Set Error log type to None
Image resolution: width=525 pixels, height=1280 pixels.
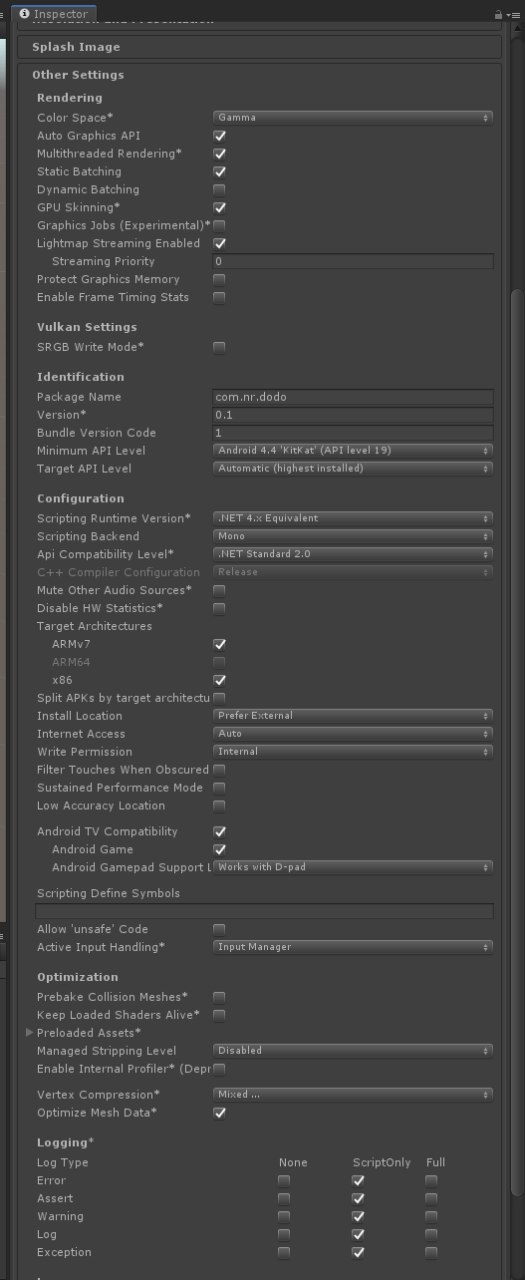point(284,1181)
